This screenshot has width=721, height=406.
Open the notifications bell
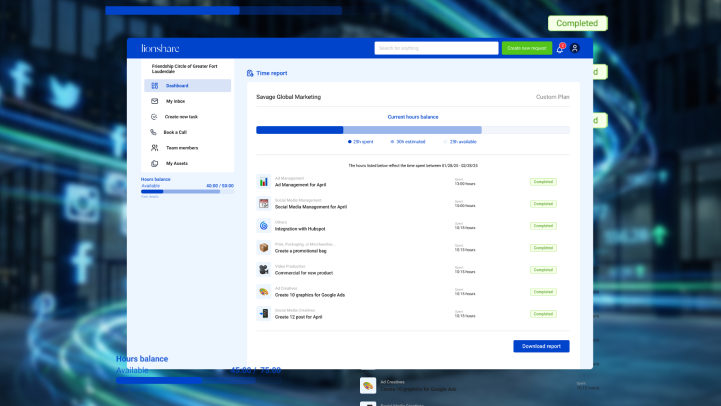pyautogui.click(x=560, y=48)
